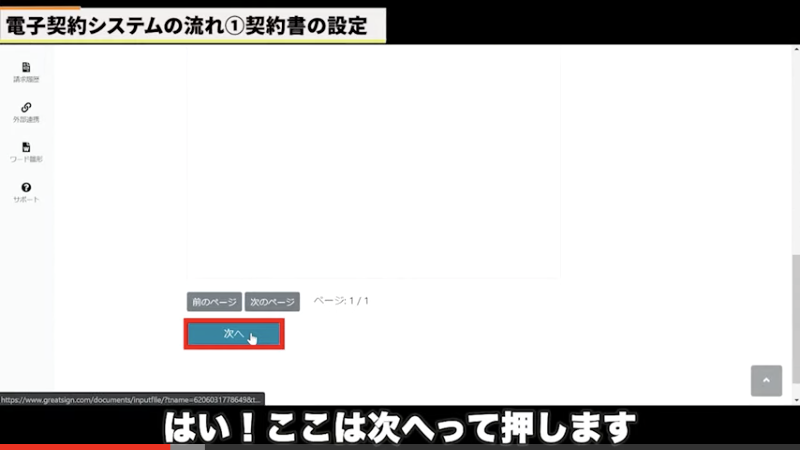The height and width of the screenshot is (450, 800).
Task: Click the unplayed gray video timeline portion
Action: 480,447
